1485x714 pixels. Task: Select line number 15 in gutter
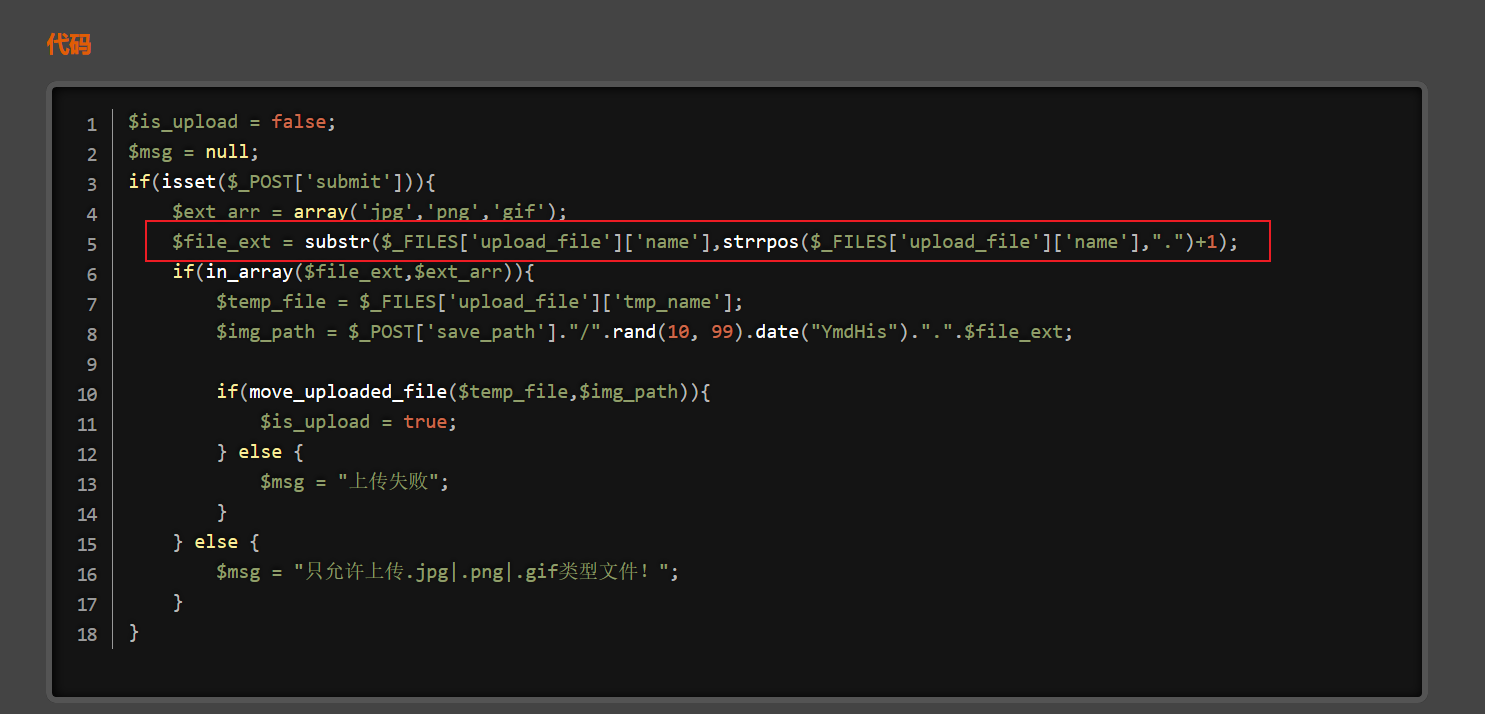87,544
